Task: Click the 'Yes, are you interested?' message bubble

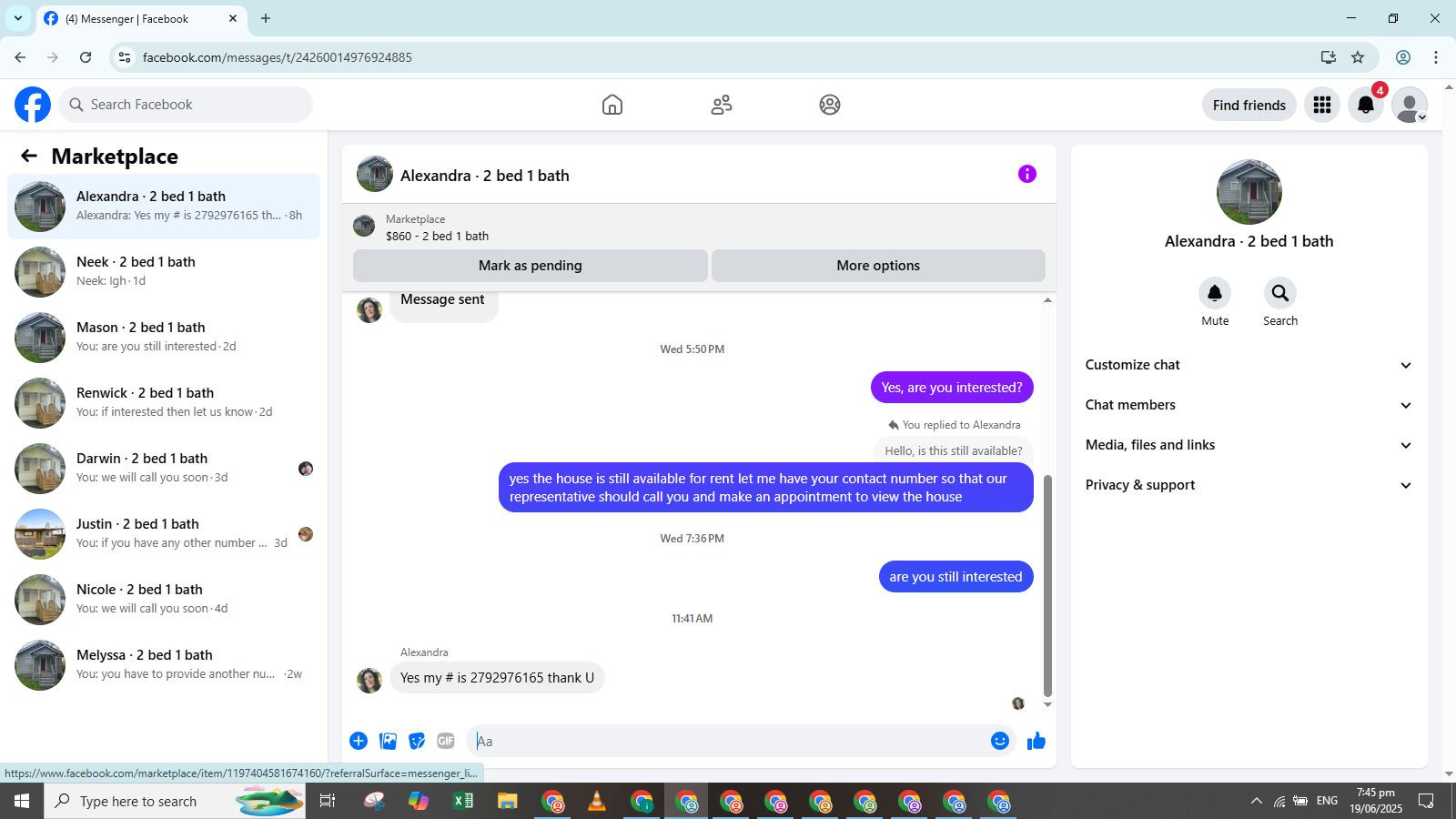Action: pyautogui.click(x=952, y=388)
